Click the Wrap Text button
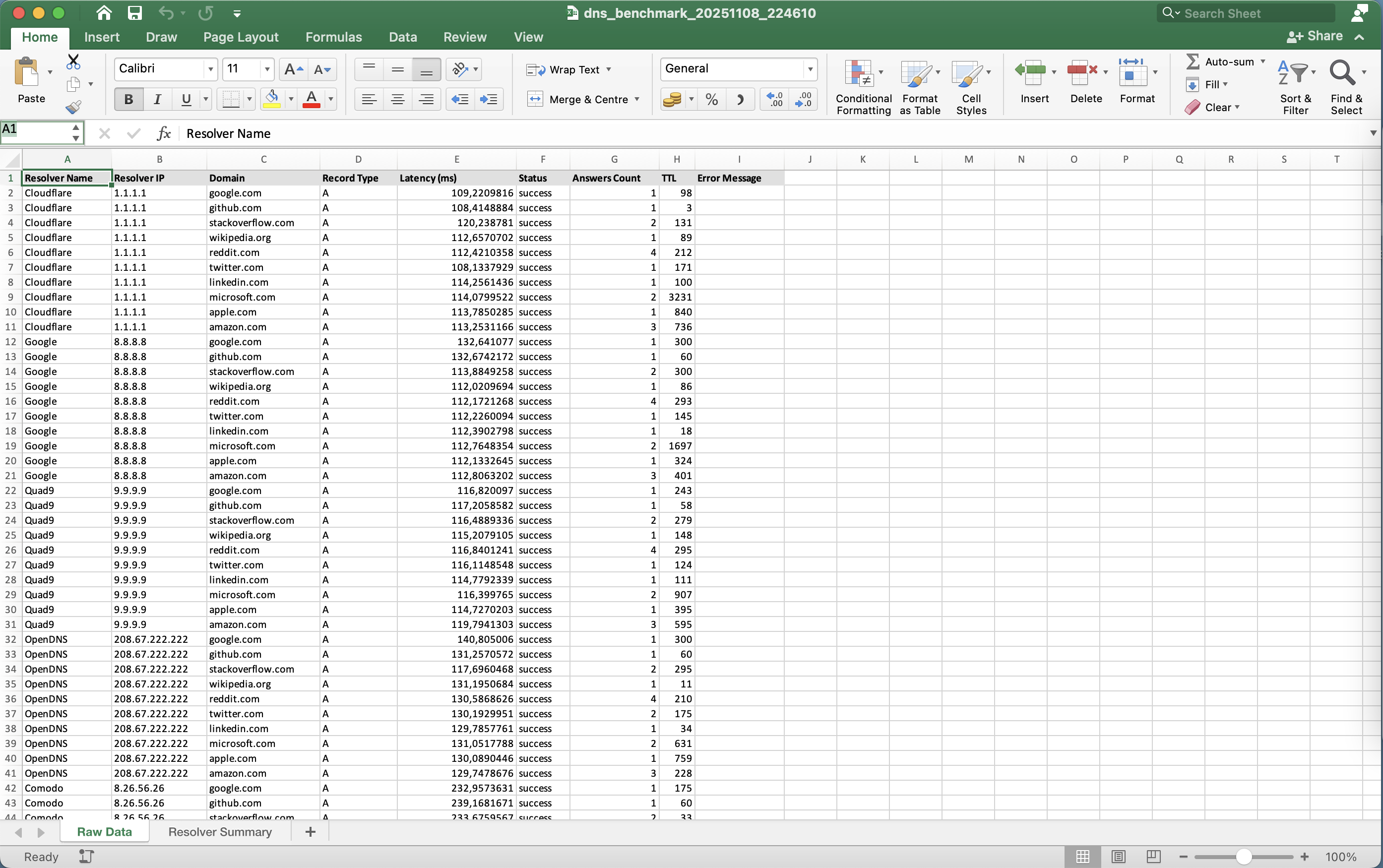1383x868 pixels. [568, 69]
